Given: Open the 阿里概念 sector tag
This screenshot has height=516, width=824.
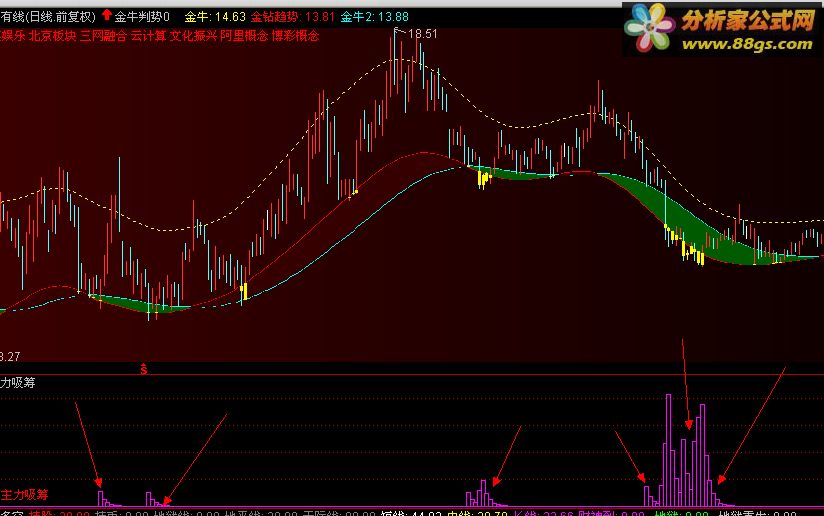Looking at the screenshot, I should [x=244, y=36].
